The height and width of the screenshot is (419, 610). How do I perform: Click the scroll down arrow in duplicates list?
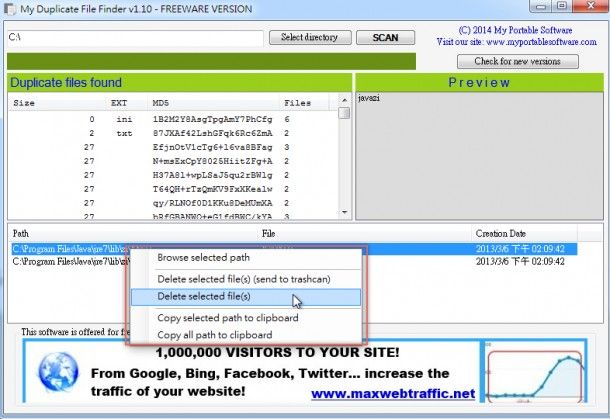coord(344,212)
